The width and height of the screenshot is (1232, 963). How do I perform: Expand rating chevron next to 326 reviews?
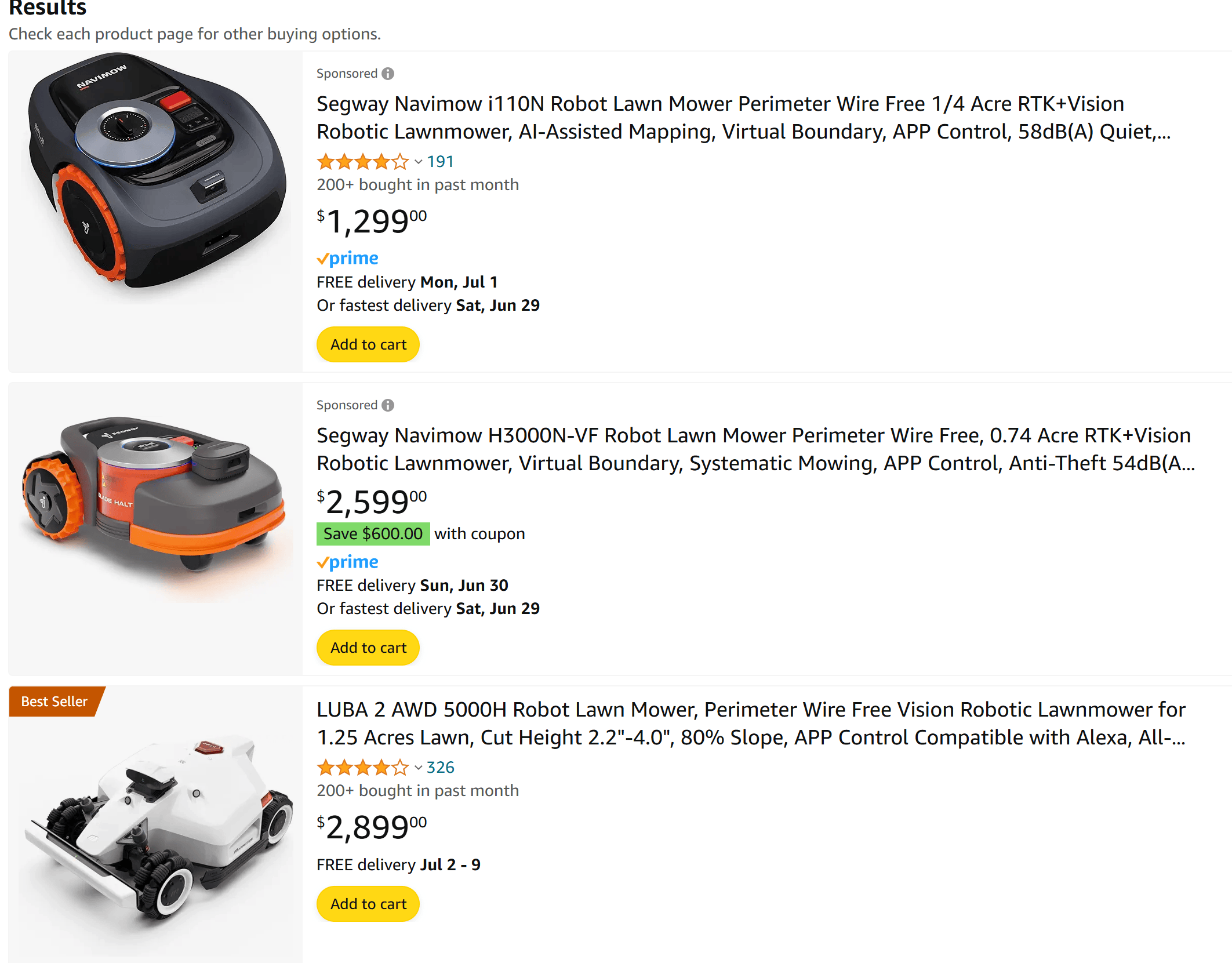coord(418,768)
